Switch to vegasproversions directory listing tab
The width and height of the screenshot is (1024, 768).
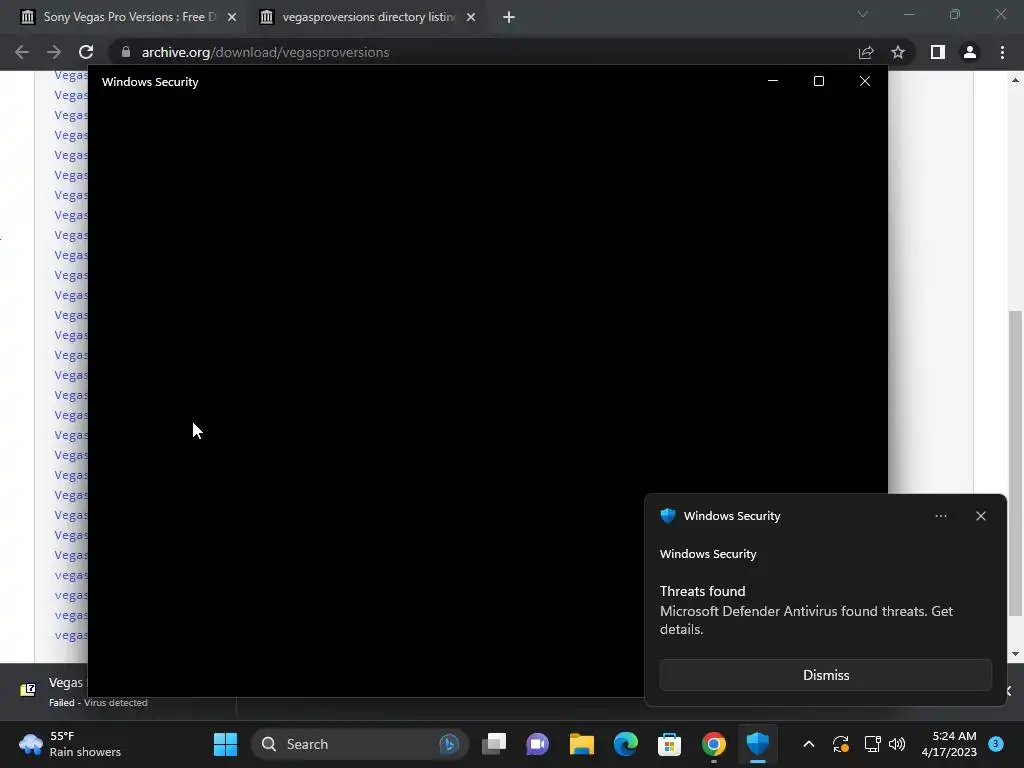pyautogui.click(x=369, y=17)
